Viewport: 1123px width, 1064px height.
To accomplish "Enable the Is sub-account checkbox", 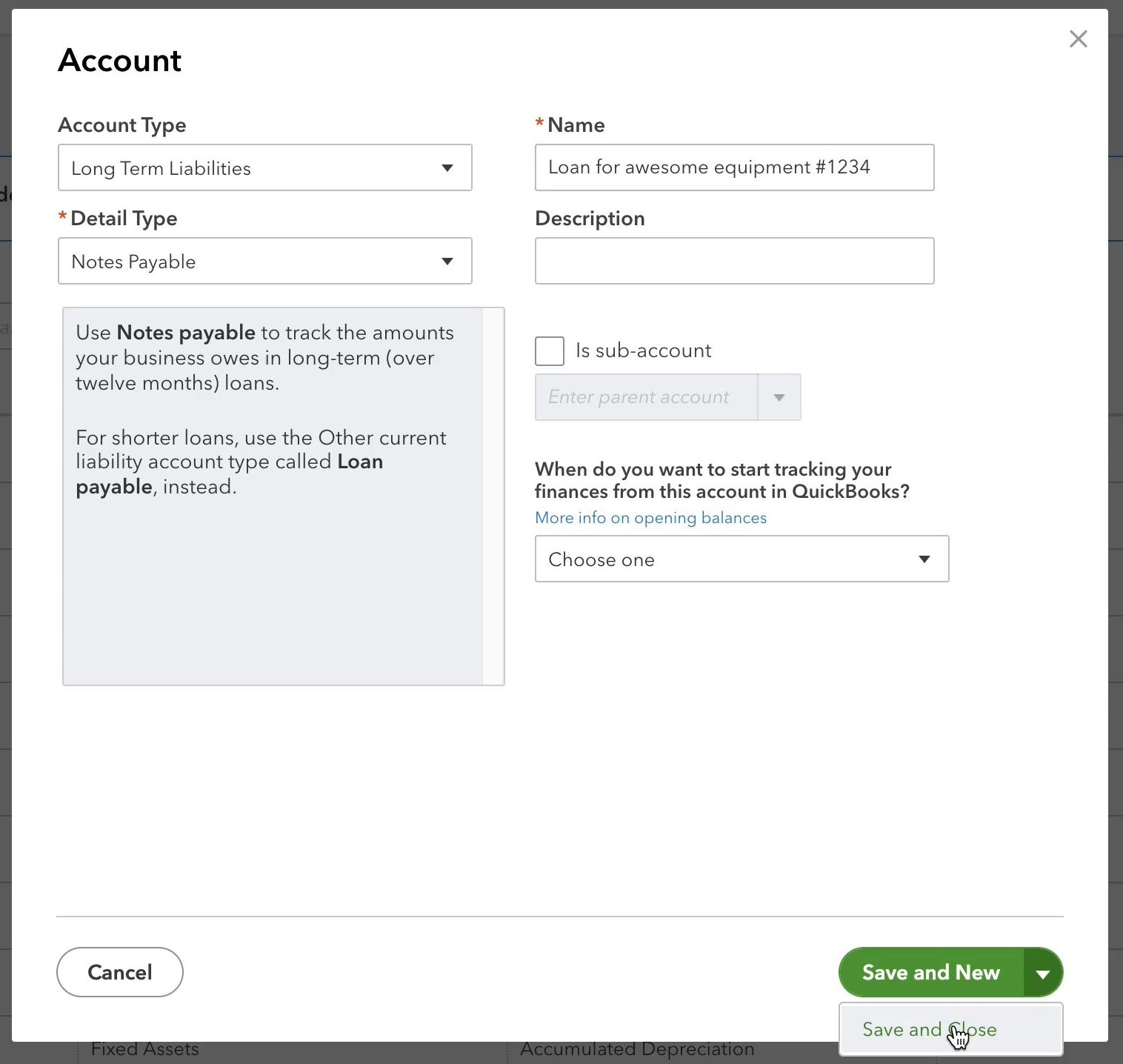I will coord(549,350).
